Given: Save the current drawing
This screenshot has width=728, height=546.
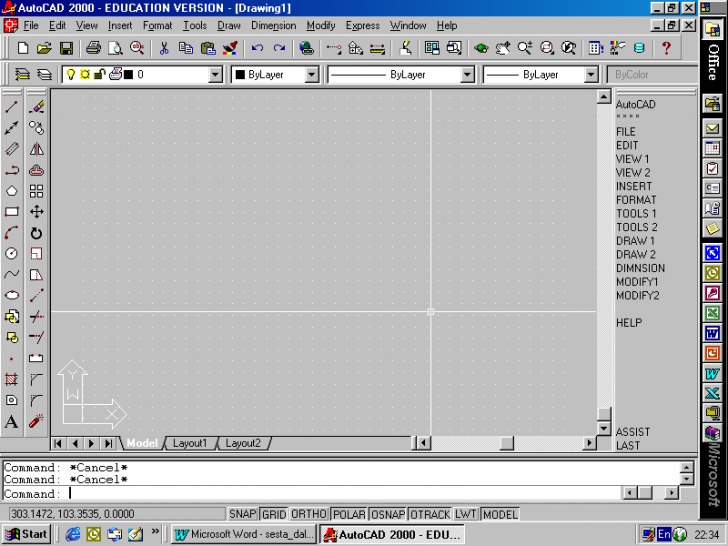Looking at the screenshot, I should coord(66,48).
